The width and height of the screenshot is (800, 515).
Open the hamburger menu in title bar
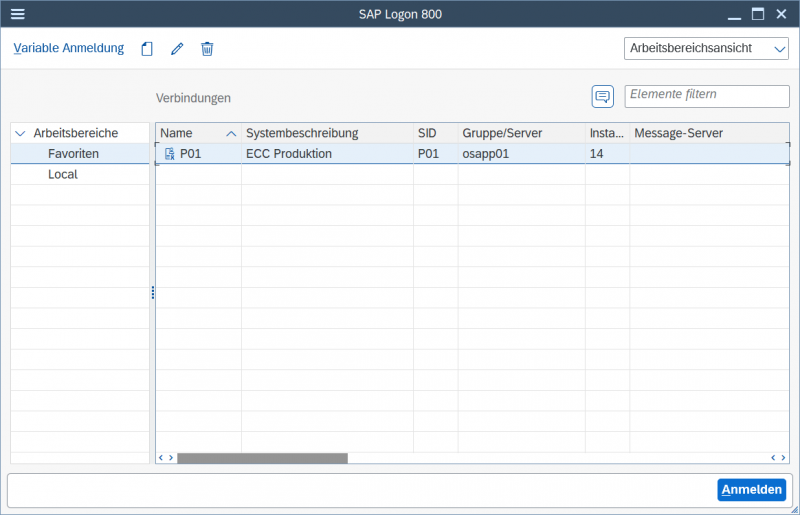(17, 14)
